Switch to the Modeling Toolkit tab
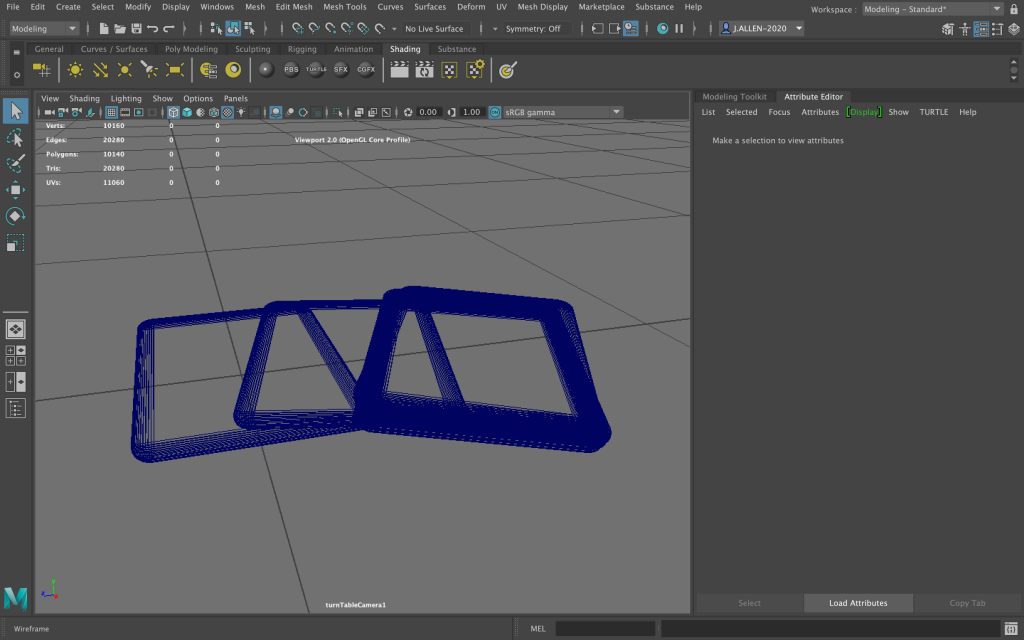The height and width of the screenshot is (640, 1024). click(734, 97)
